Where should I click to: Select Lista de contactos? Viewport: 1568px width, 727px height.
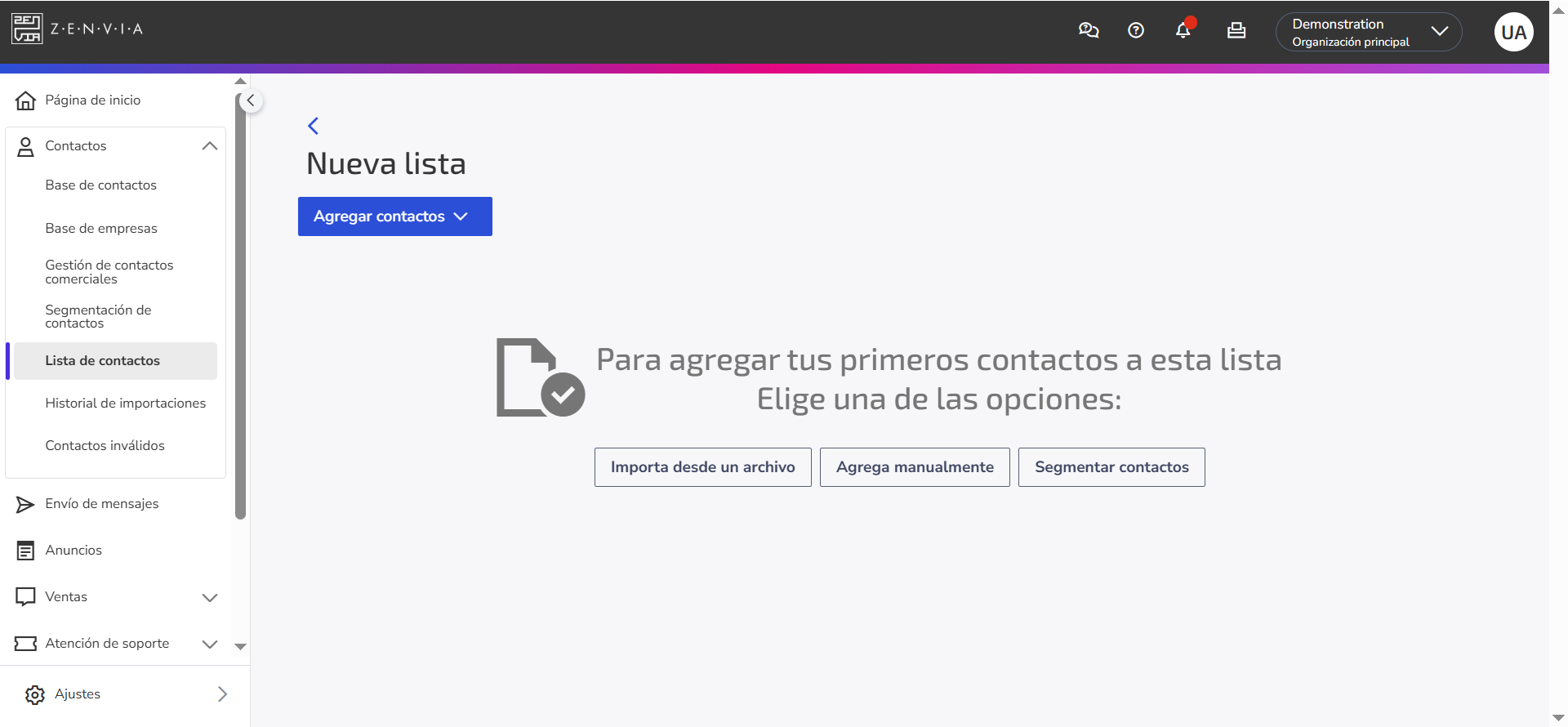tap(115, 361)
